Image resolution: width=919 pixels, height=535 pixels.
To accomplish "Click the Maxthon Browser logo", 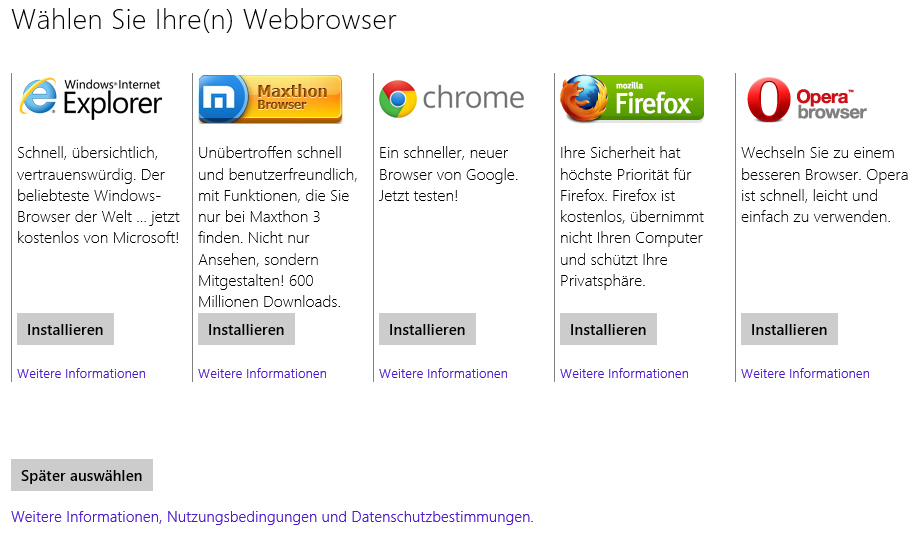I will pos(270,98).
